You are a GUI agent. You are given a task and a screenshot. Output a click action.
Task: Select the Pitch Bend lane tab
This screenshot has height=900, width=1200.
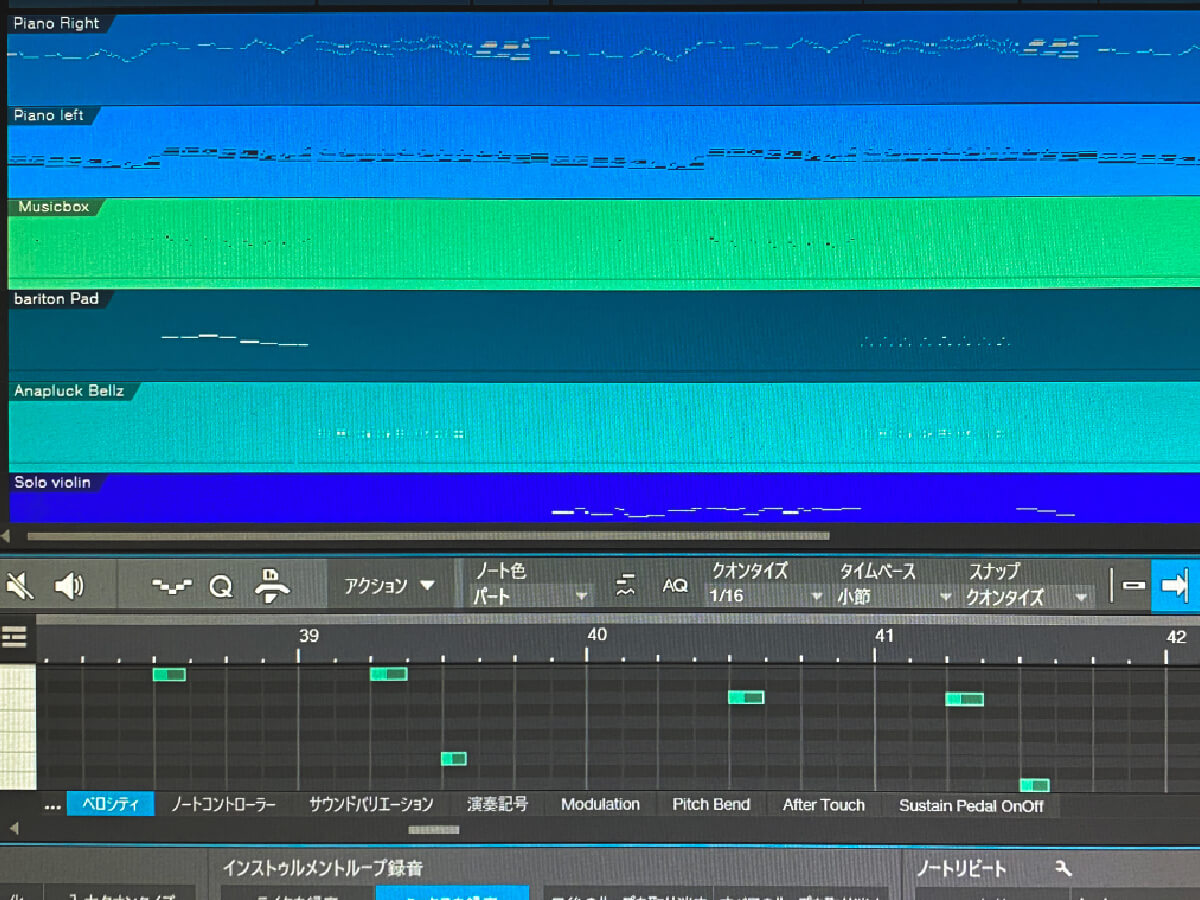(x=711, y=804)
